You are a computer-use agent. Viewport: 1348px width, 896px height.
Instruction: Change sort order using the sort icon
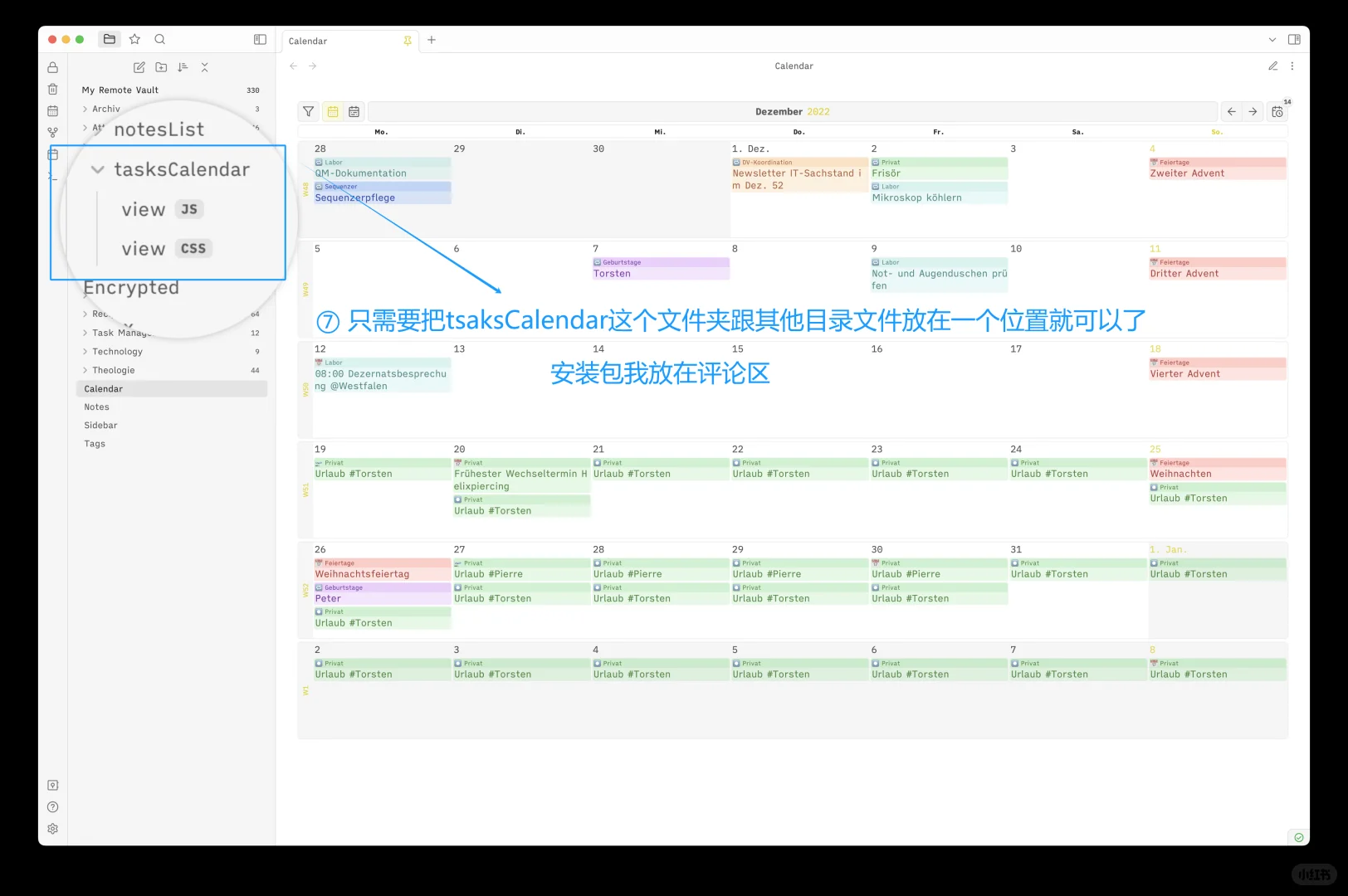click(x=183, y=67)
